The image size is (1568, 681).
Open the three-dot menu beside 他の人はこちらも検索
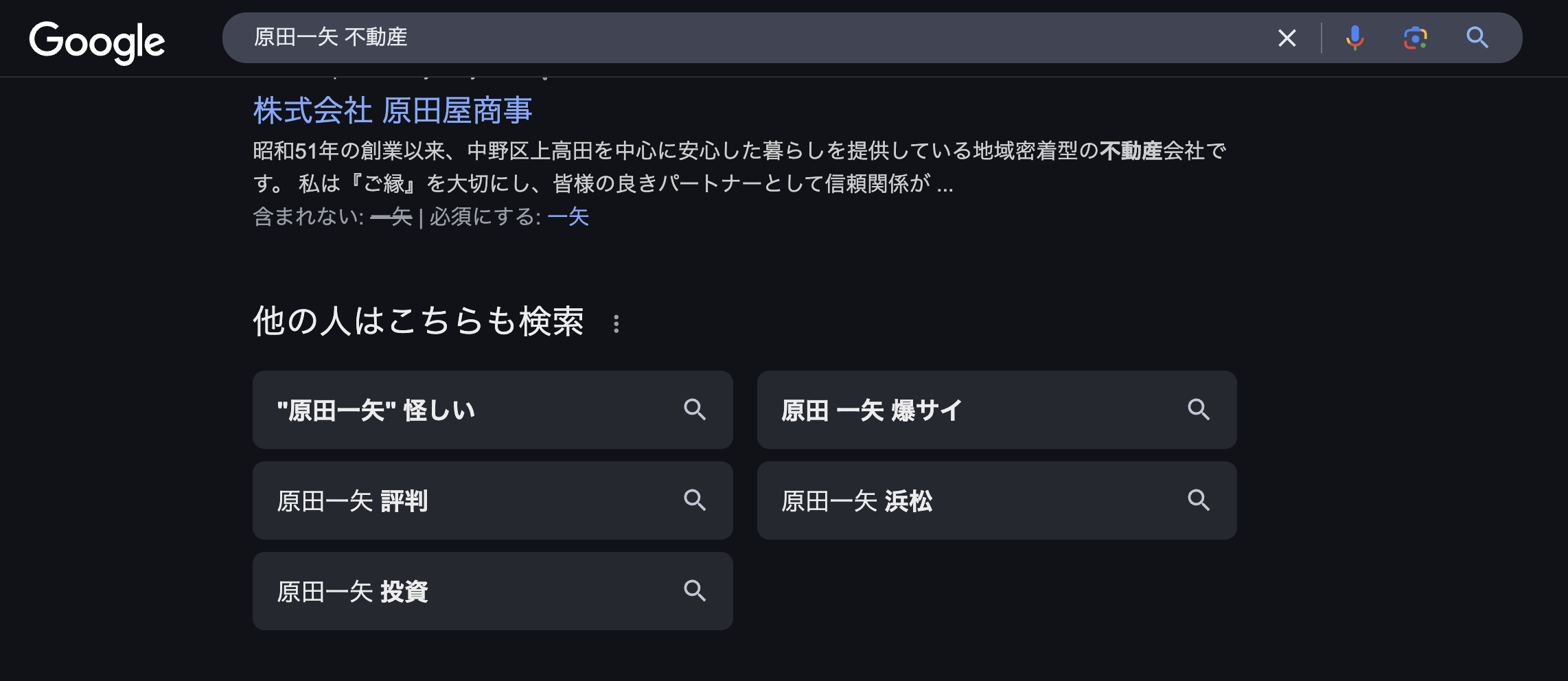tap(616, 323)
